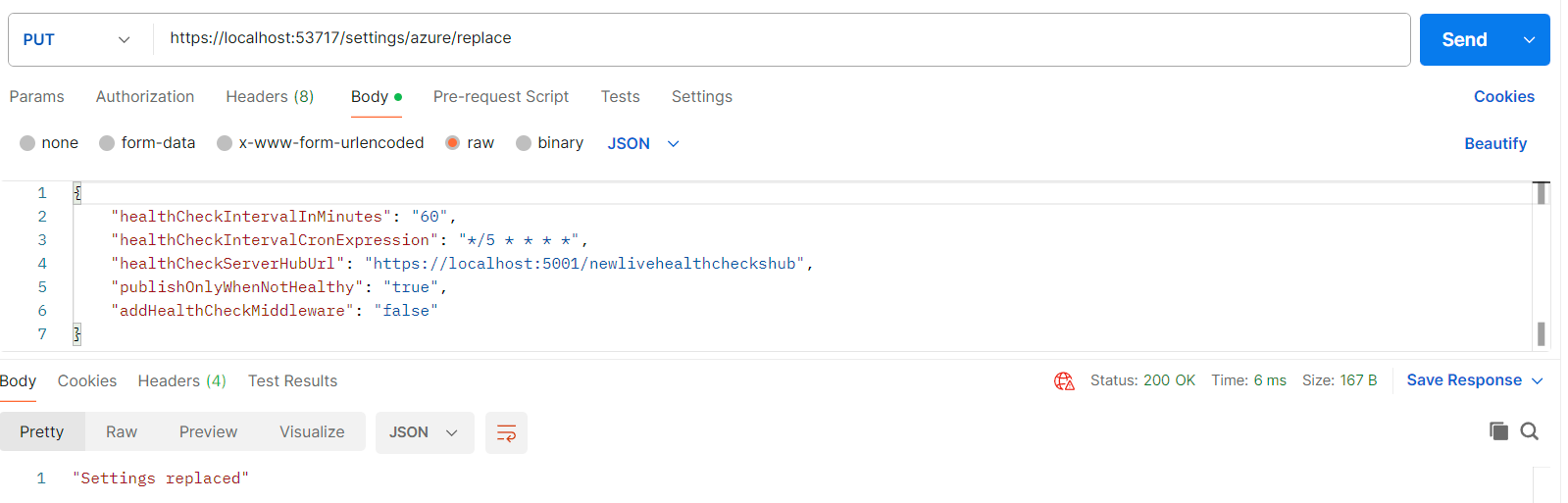The image size is (1568, 503).
Task: Click the request body editor vertical scrollbar
Action: click(x=1542, y=265)
